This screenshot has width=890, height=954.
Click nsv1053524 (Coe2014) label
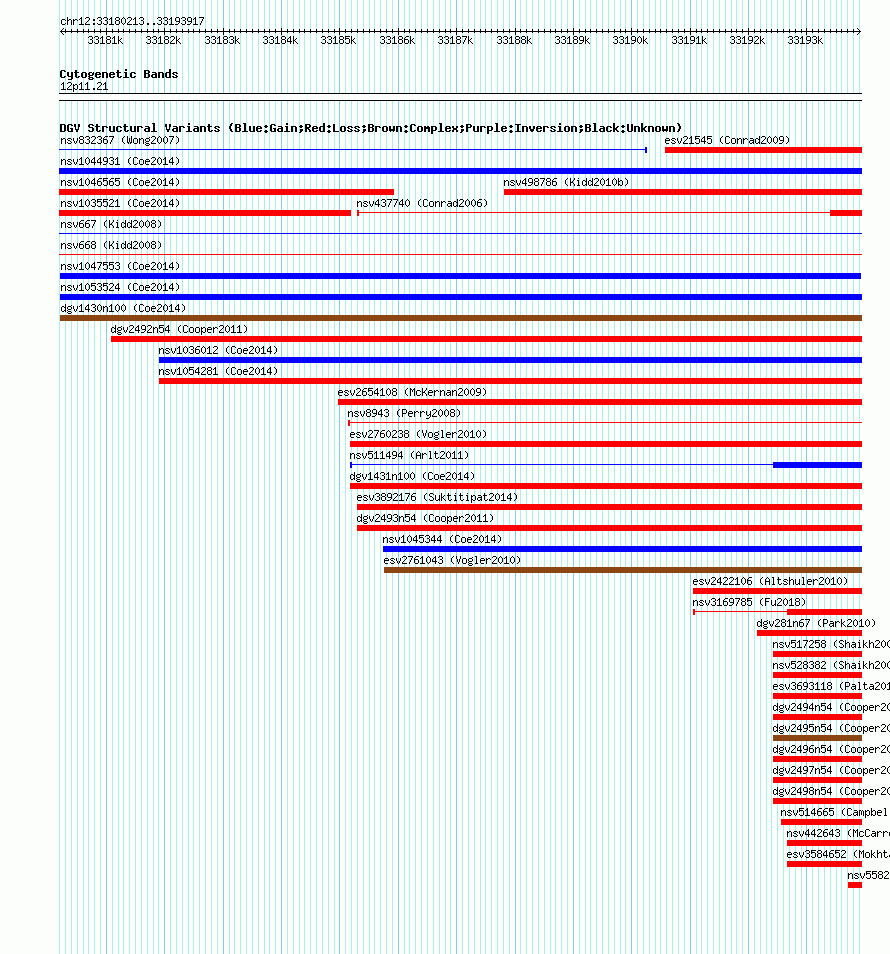pyautogui.click(x=120, y=287)
